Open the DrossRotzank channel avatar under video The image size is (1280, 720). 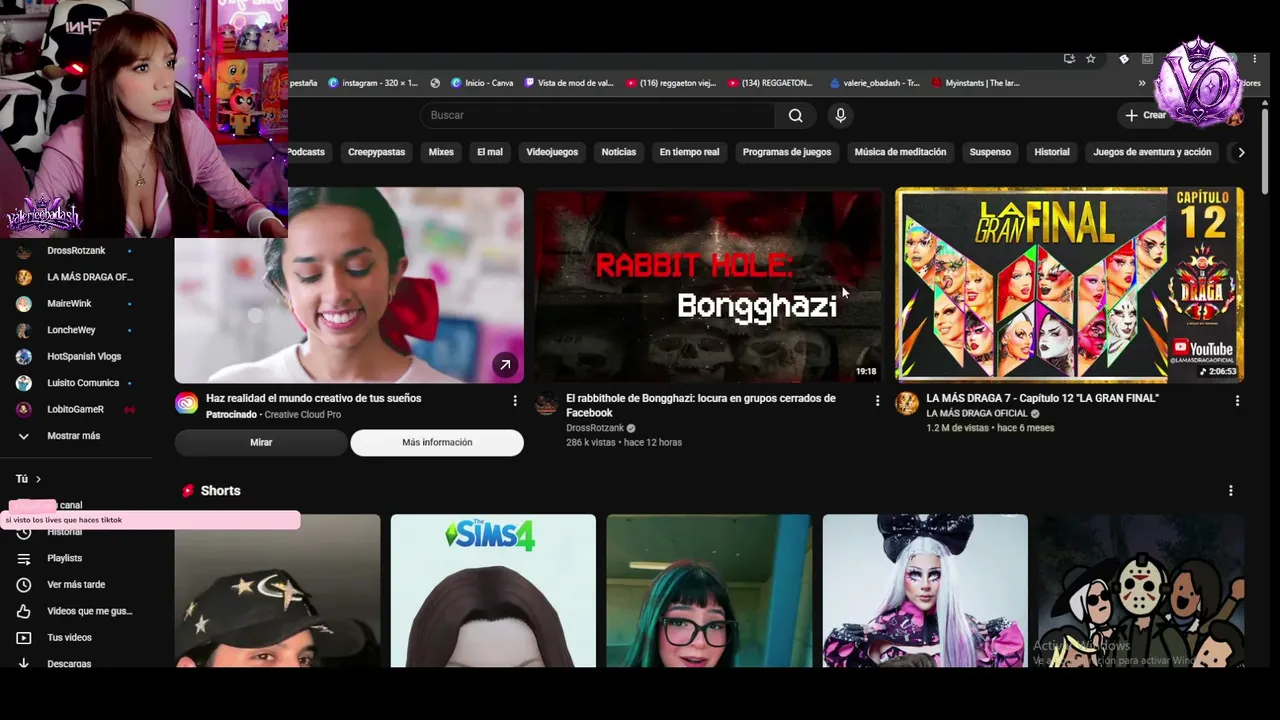(546, 403)
